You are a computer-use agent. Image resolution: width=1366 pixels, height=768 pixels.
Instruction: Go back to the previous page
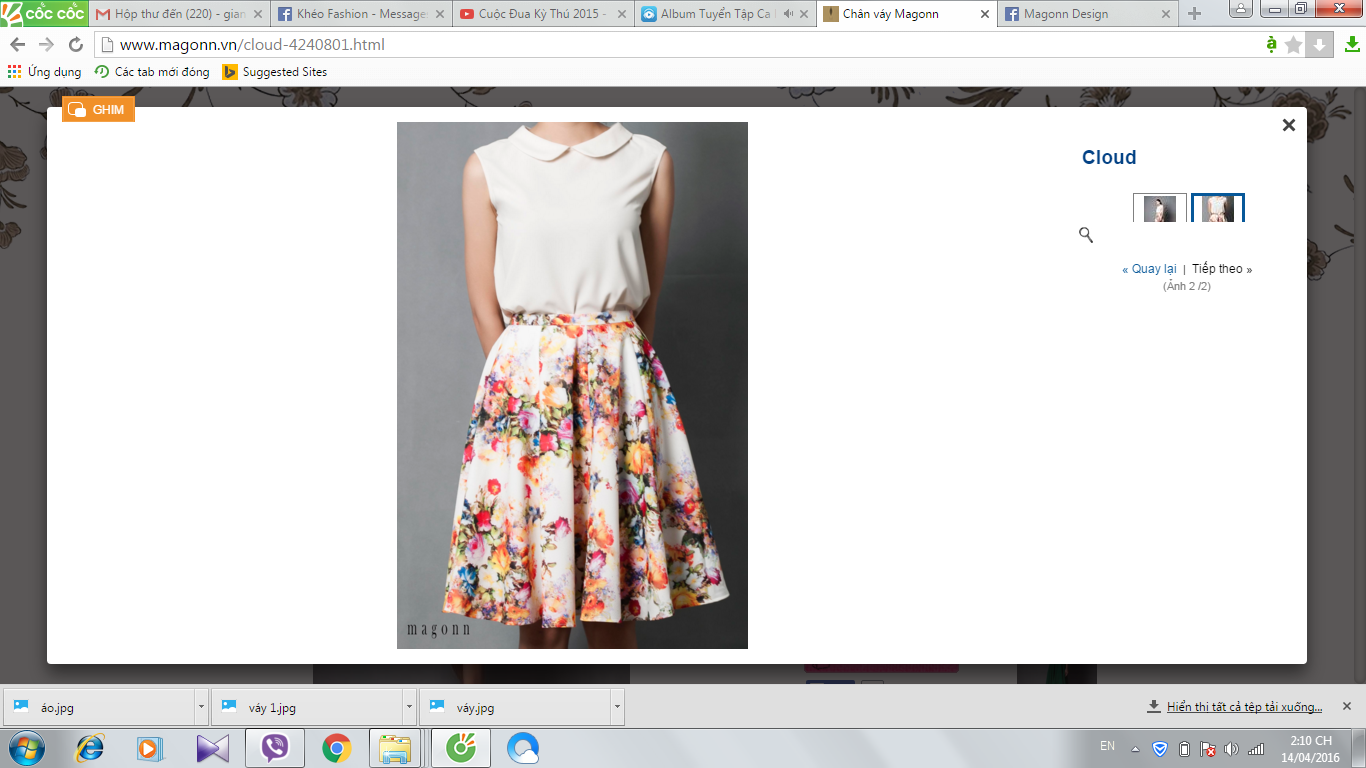pyautogui.click(x=17, y=45)
